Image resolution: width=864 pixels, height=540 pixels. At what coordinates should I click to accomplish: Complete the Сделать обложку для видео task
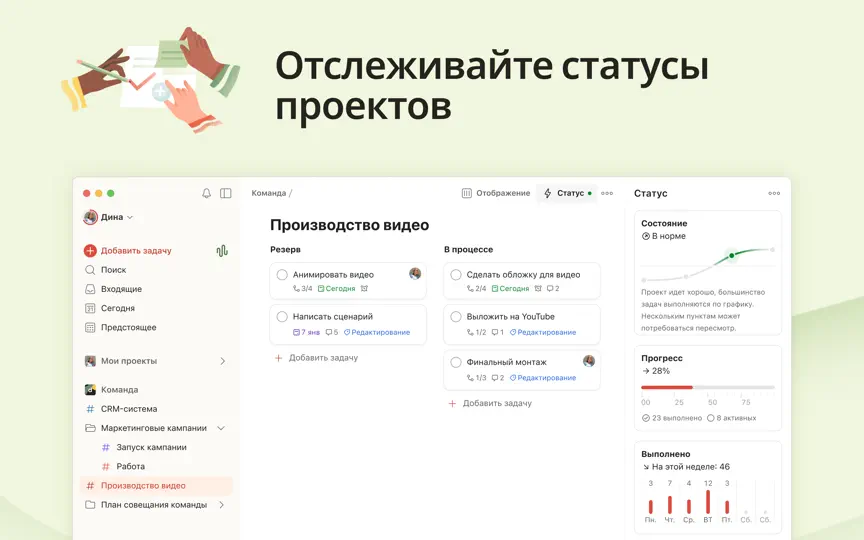tap(456, 274)
